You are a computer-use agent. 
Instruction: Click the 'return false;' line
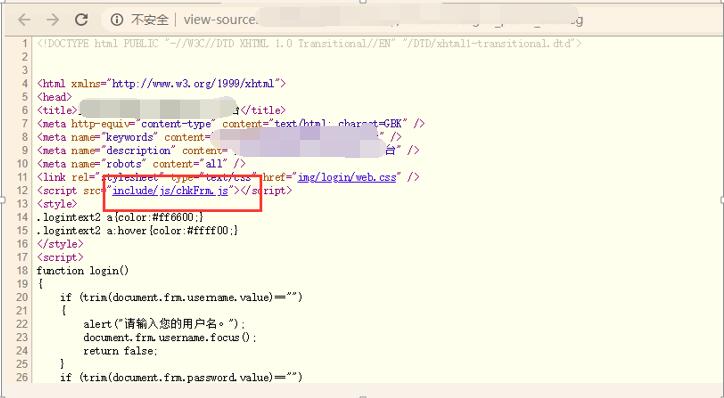coord(121,351)
